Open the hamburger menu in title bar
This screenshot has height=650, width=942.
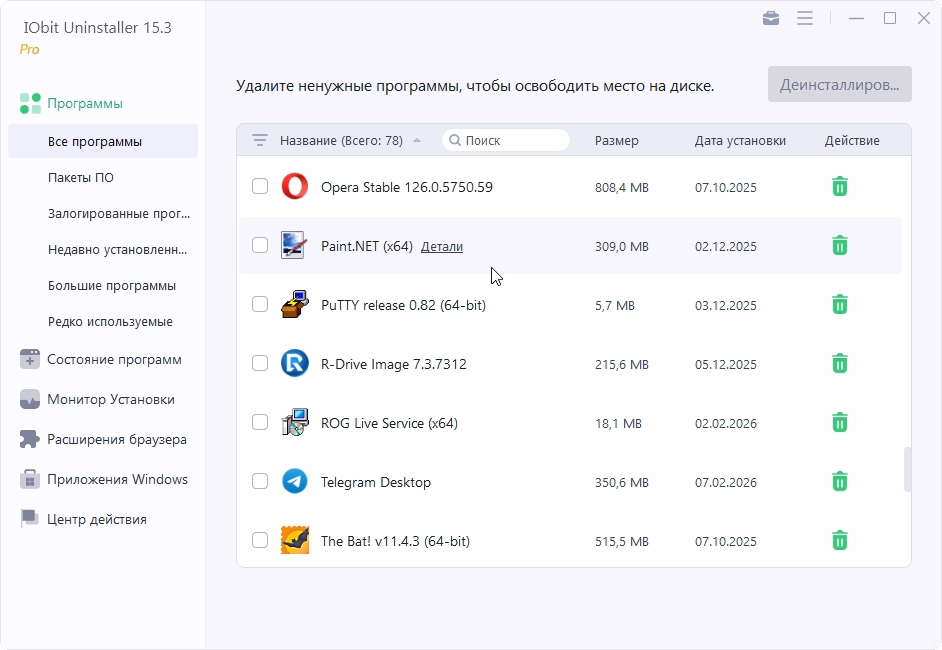805,19
